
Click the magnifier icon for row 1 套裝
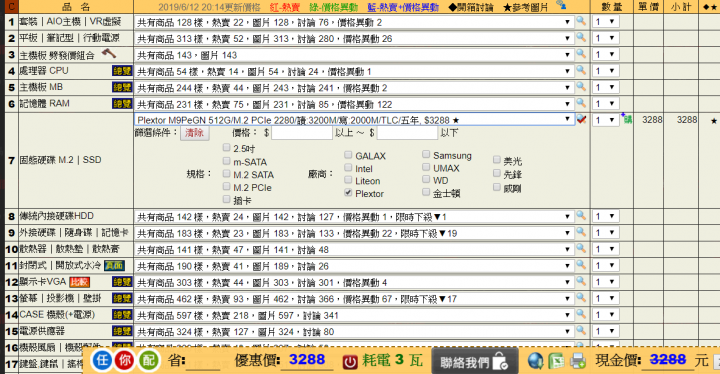581,21
